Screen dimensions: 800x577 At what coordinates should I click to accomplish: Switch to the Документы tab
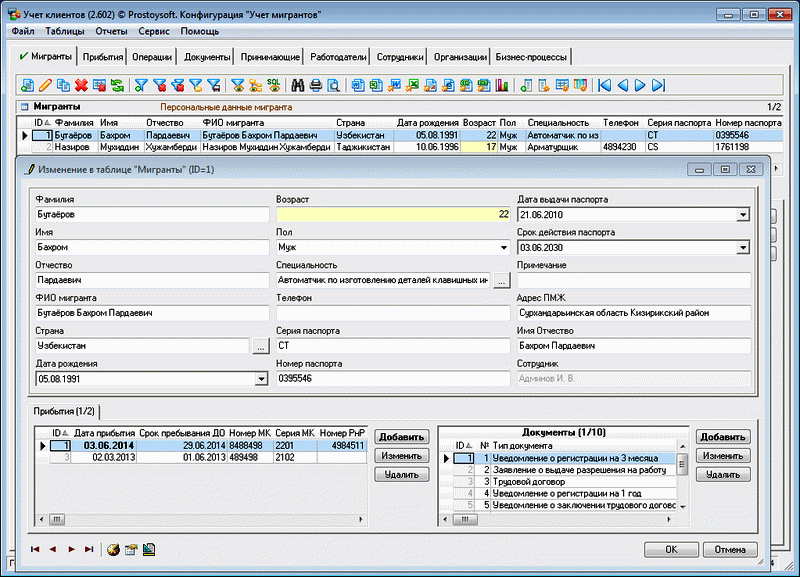(208, 58)
